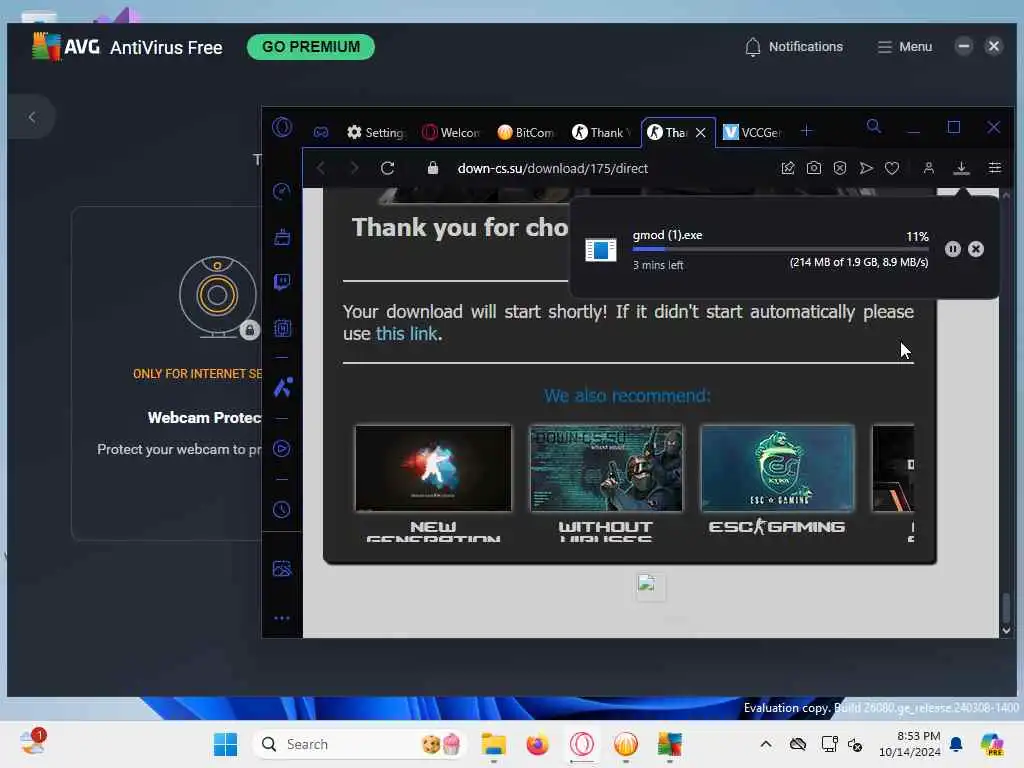The height and width of the screenshot is (768, 1024).
Task: Open AVG Menu
Action: coord(904,47)
